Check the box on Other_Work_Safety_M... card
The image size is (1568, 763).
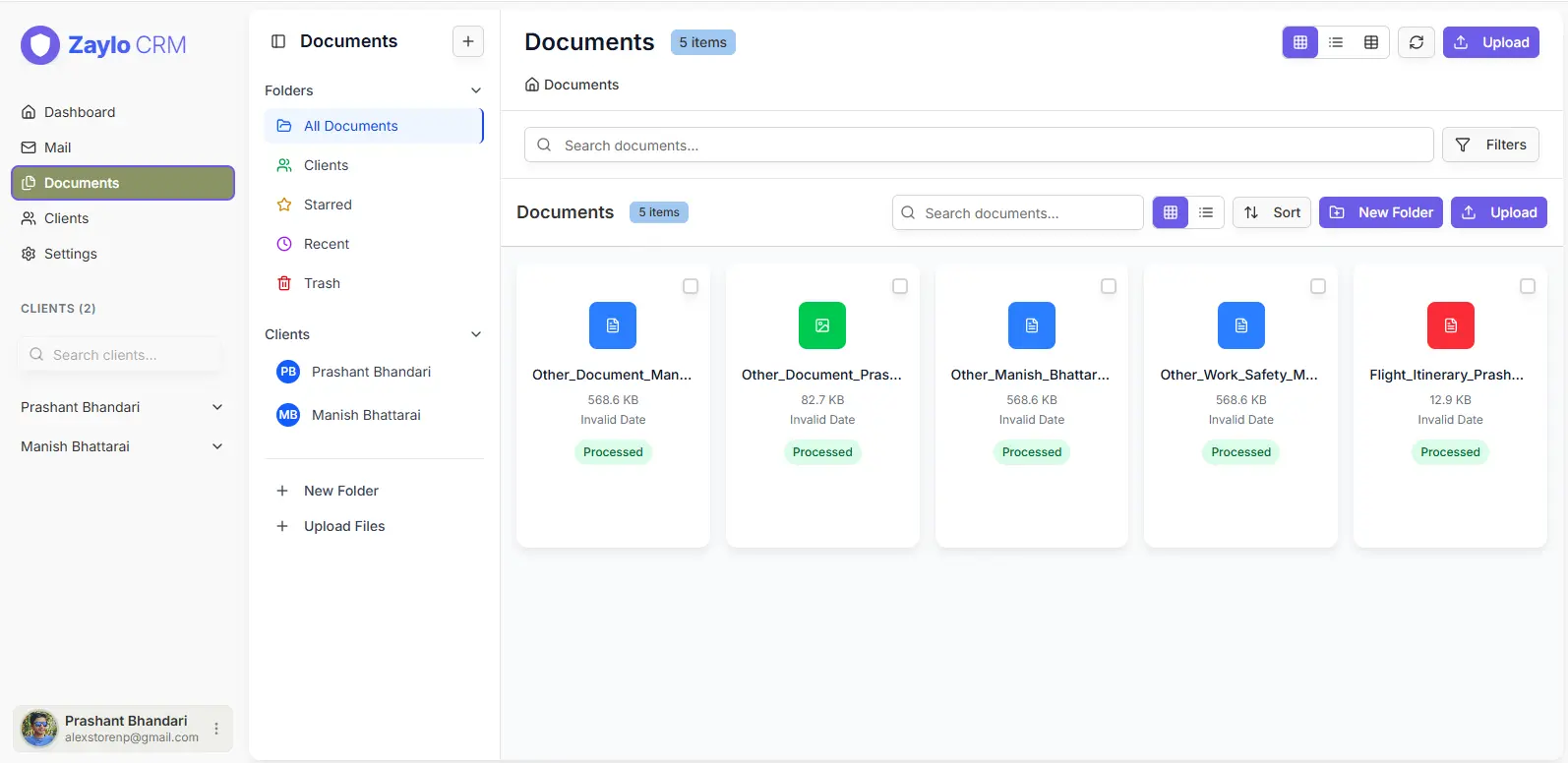(1318, 286)
